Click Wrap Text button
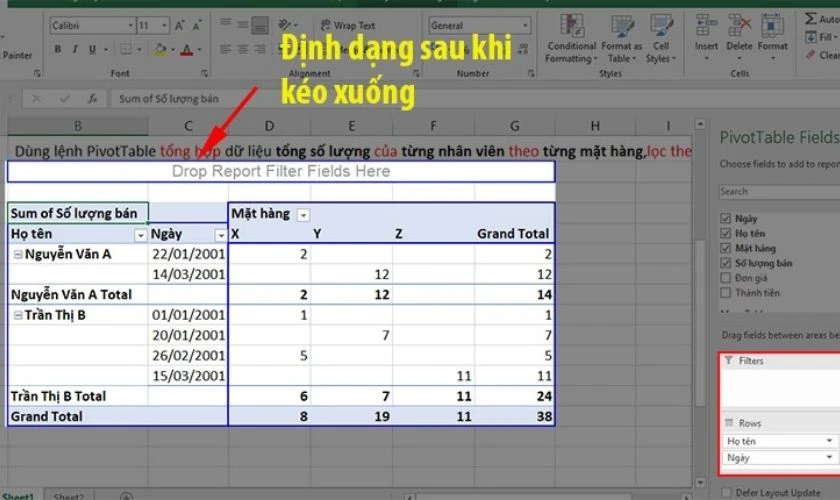The image size is (840, 500). coord(348,25)
